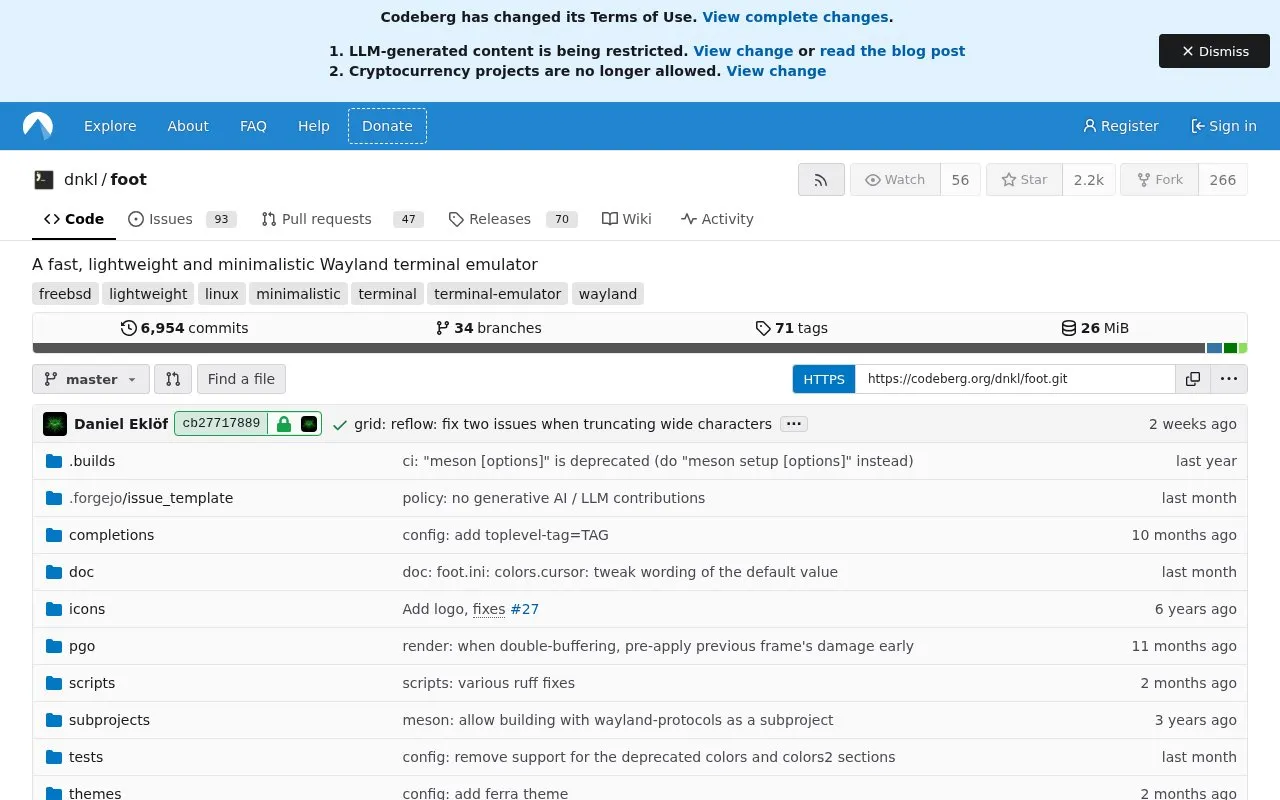View the 6,954 commits history

(x=184, y=328)
